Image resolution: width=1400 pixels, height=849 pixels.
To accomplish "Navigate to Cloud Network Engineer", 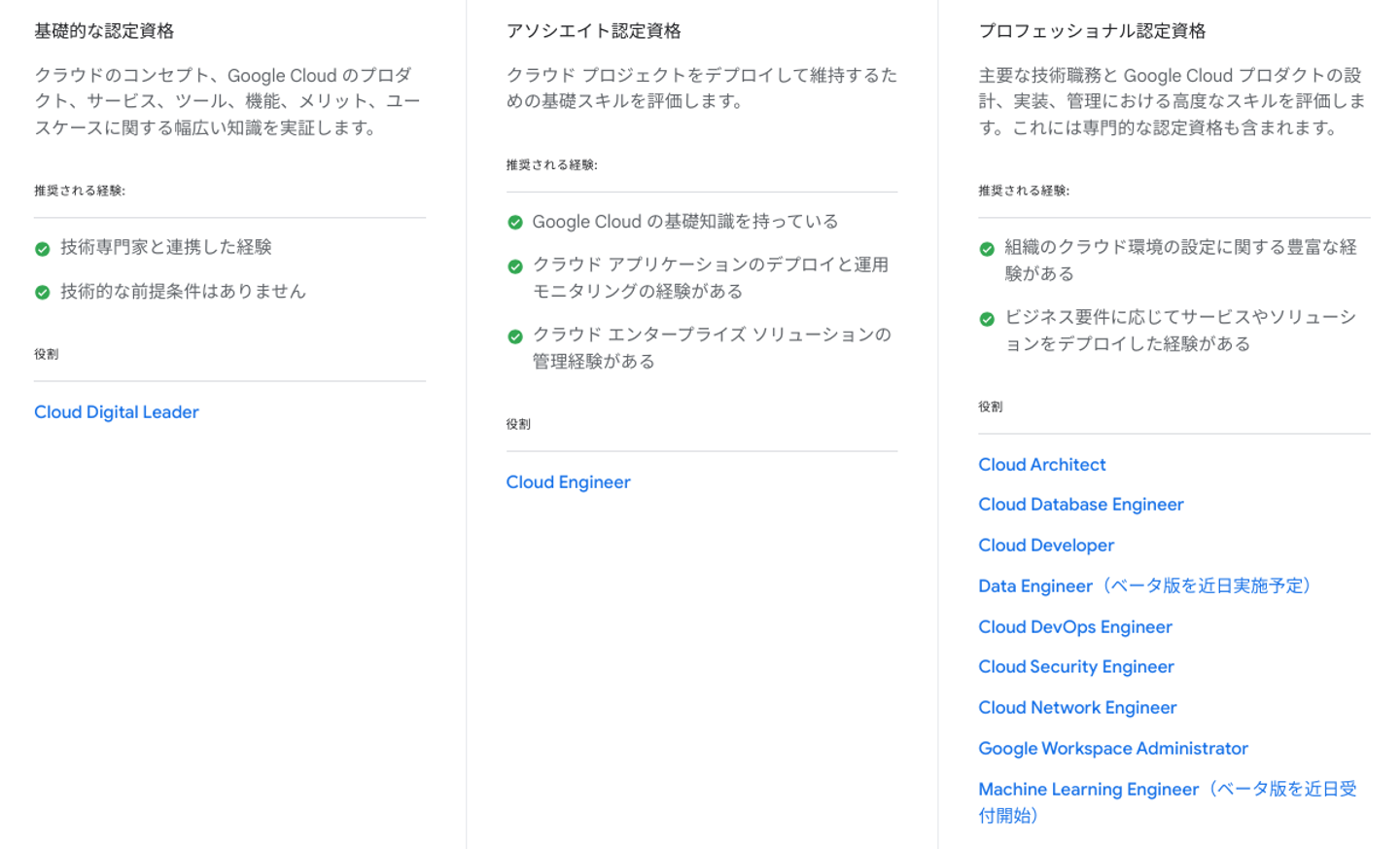I will (x=1077, y=708).
